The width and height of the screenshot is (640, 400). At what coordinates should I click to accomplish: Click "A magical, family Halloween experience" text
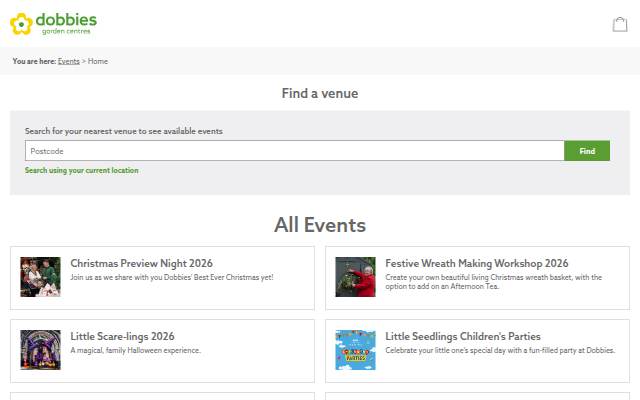[136, 350]
